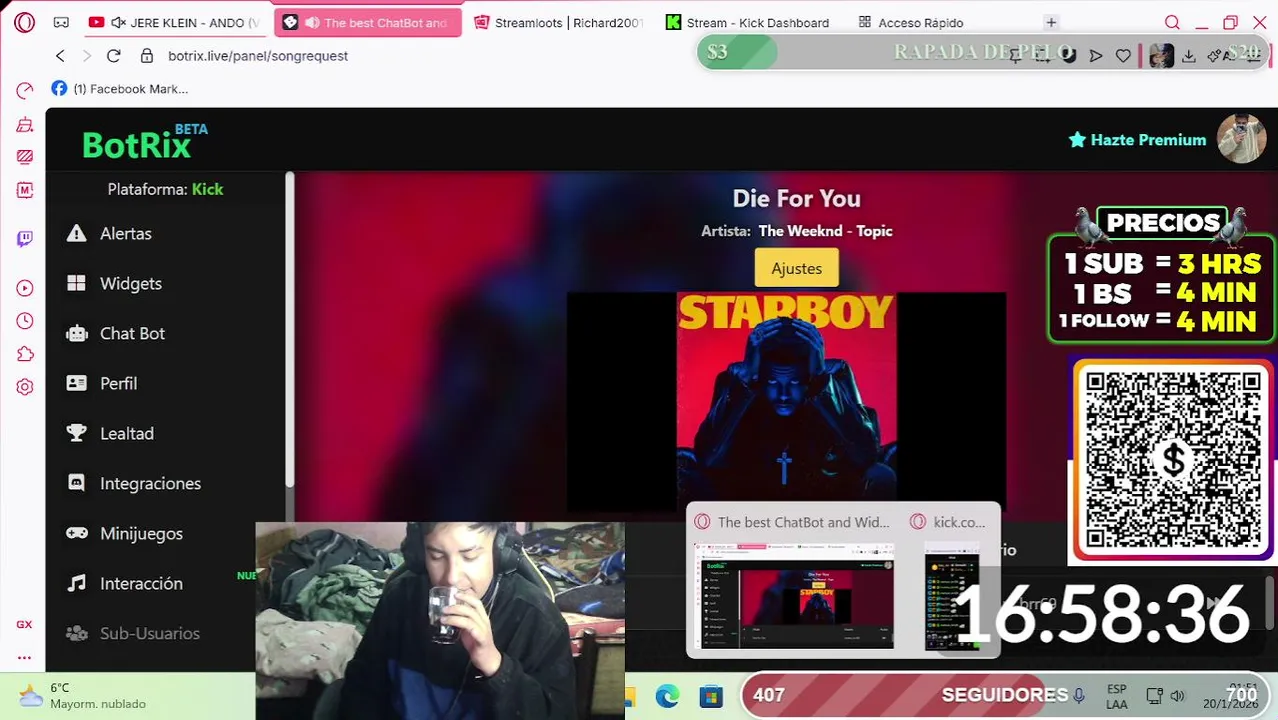Open Twitch panel in Opera sidebar
The image size is (1278, 720).
(25, 238)
